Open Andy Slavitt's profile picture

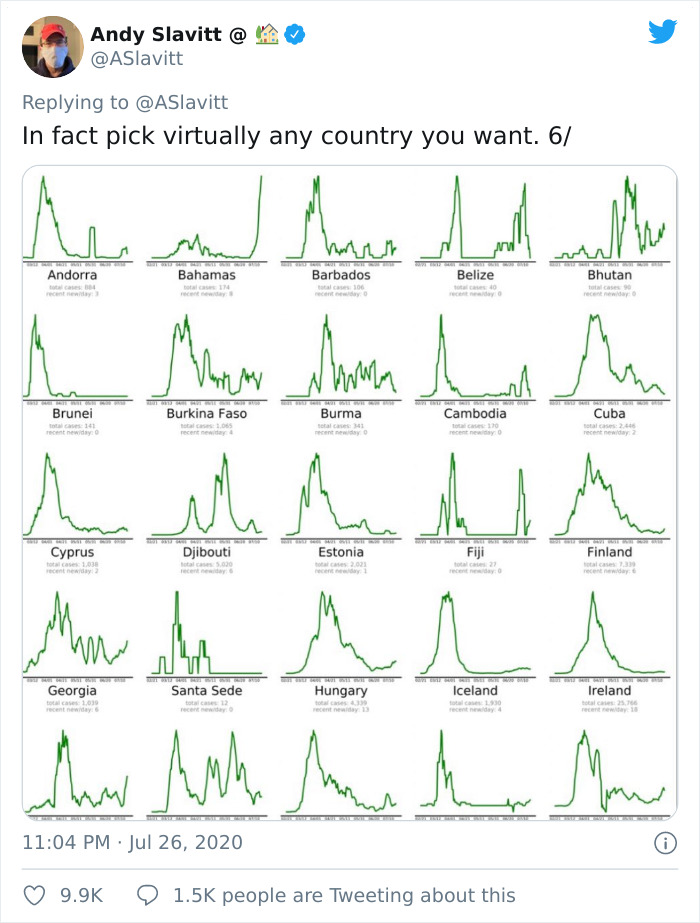(x=52, y=46)
